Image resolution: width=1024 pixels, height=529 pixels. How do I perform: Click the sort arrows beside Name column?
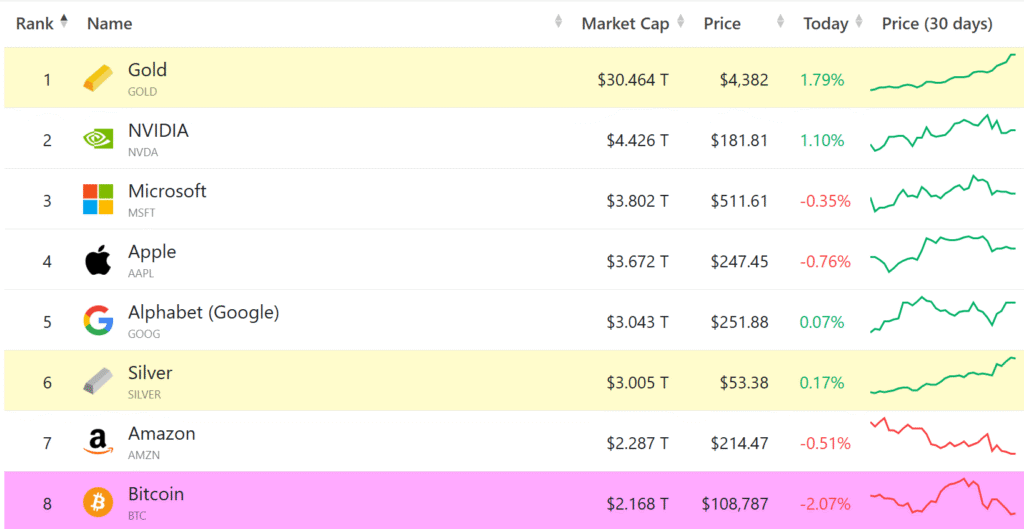[x=558, y=23]
